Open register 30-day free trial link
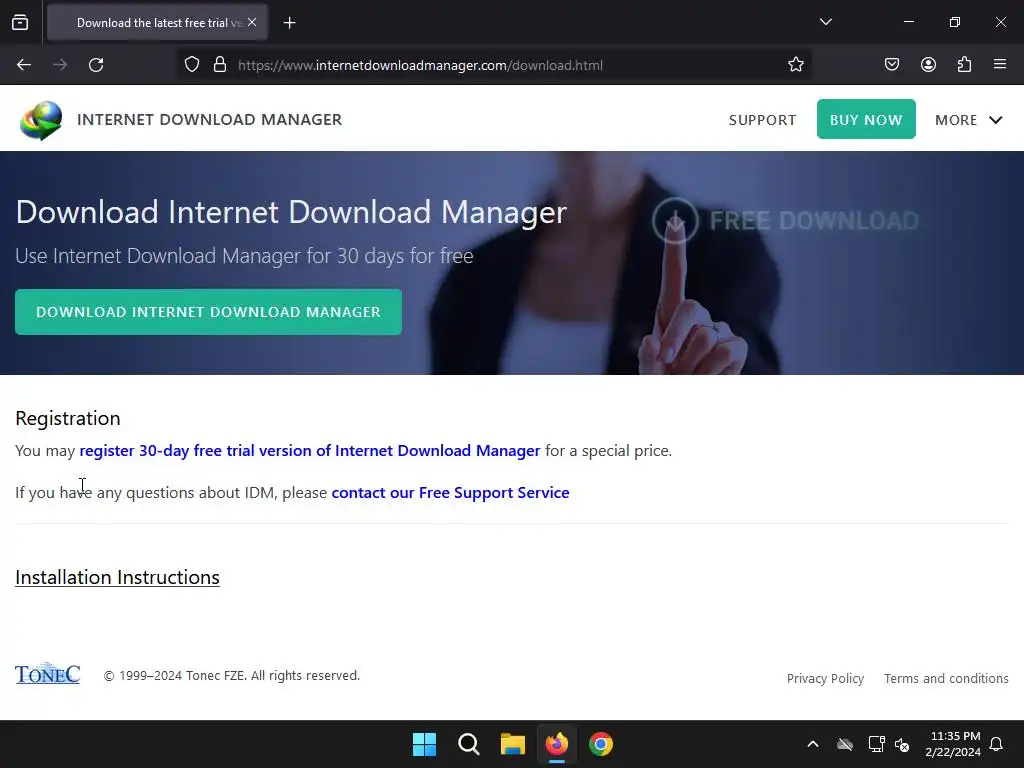Screen dimensions: 1024x768 click(310, 451)
